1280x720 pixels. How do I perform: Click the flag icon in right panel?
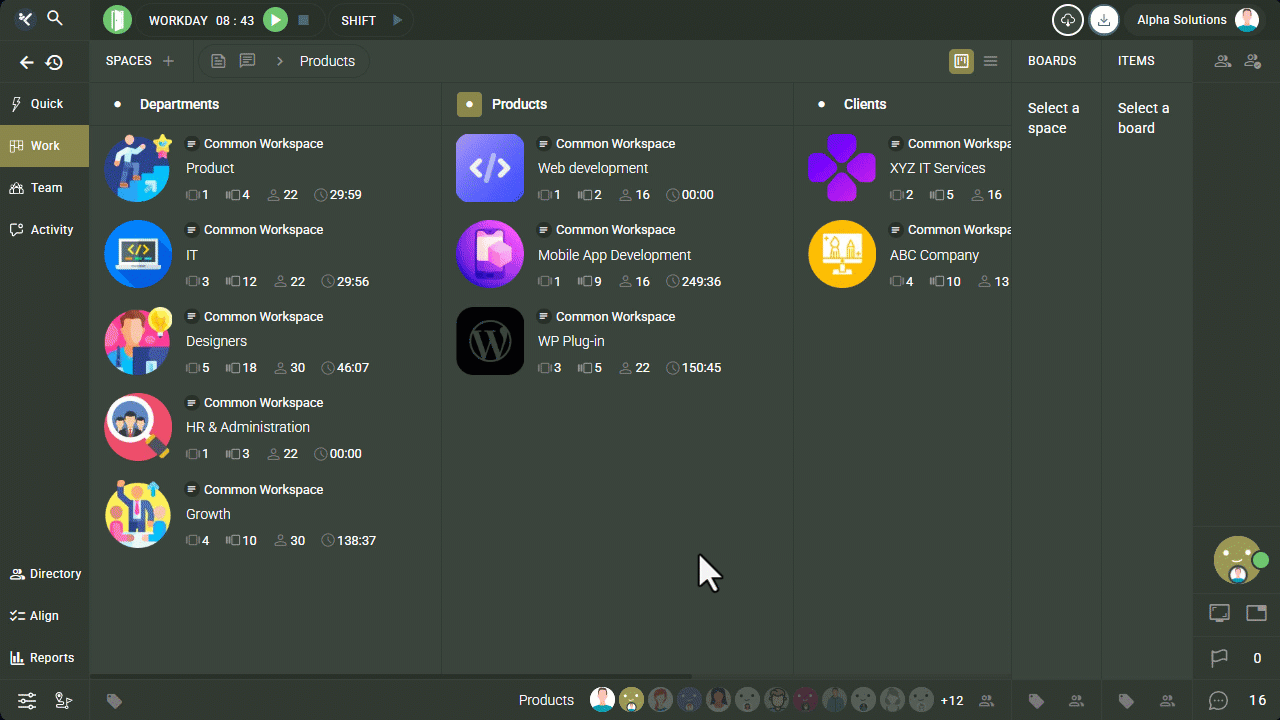1219,658
